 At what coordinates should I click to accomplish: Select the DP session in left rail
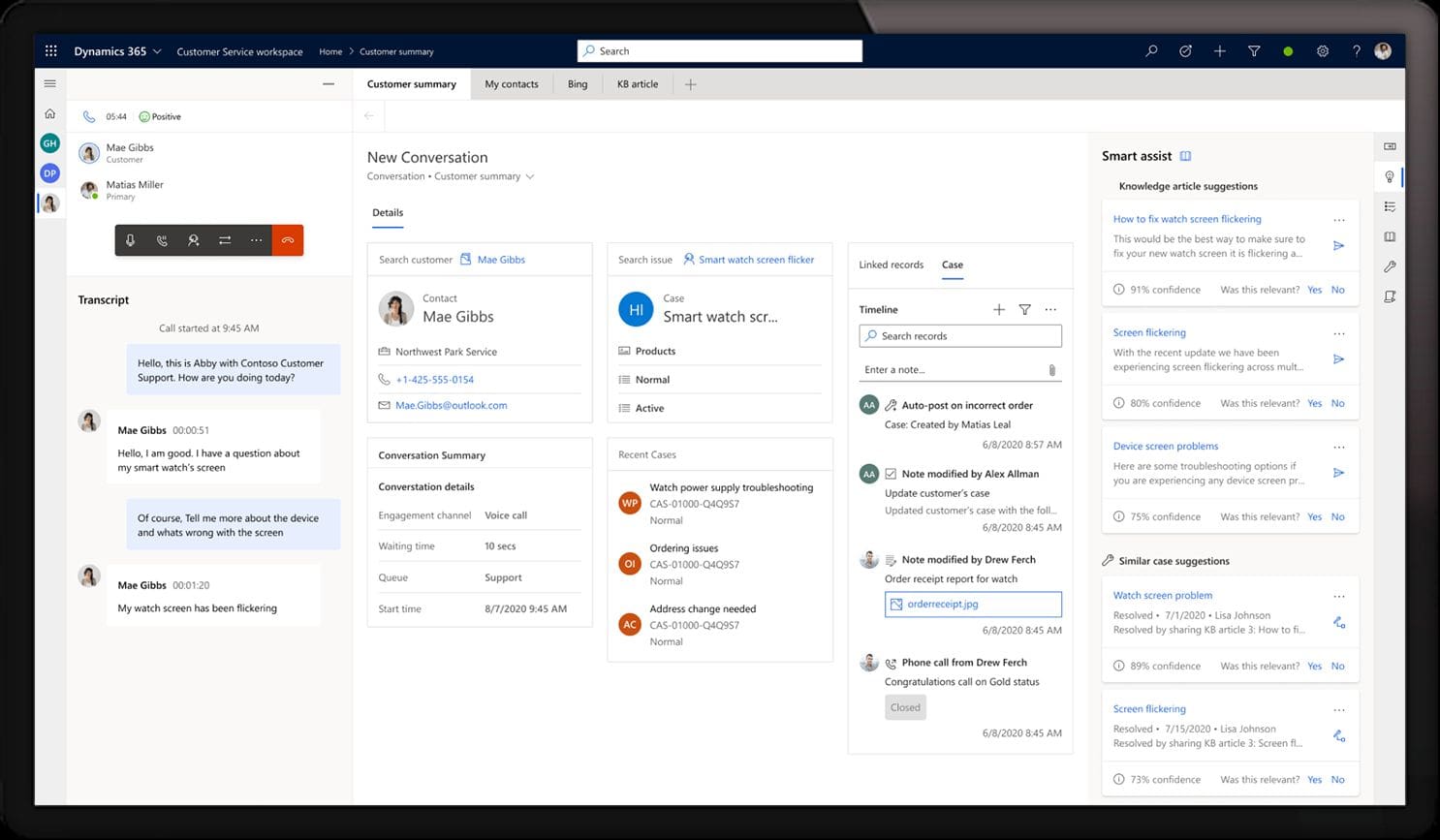(50, 173)
